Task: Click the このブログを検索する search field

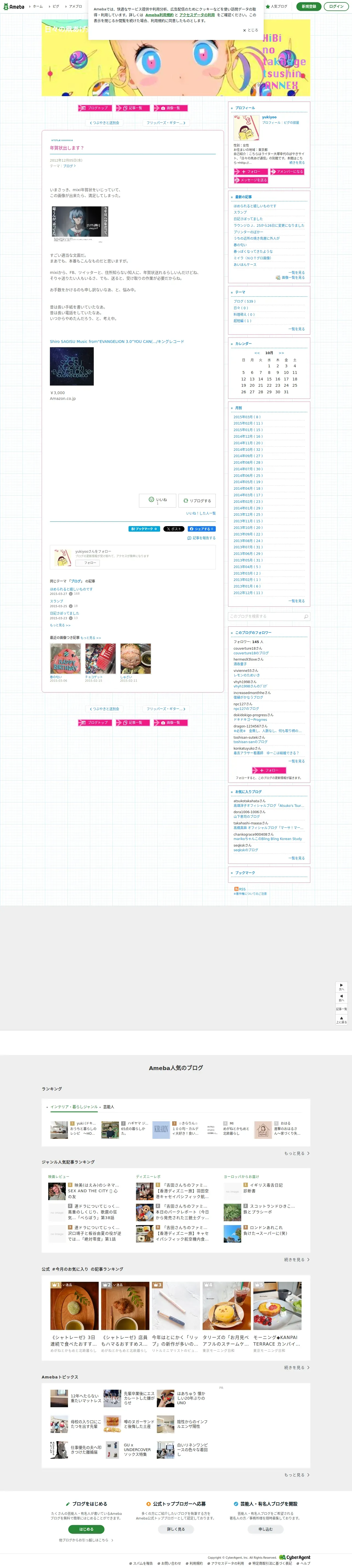Action: pyautogui.click(x=265, y=617)
